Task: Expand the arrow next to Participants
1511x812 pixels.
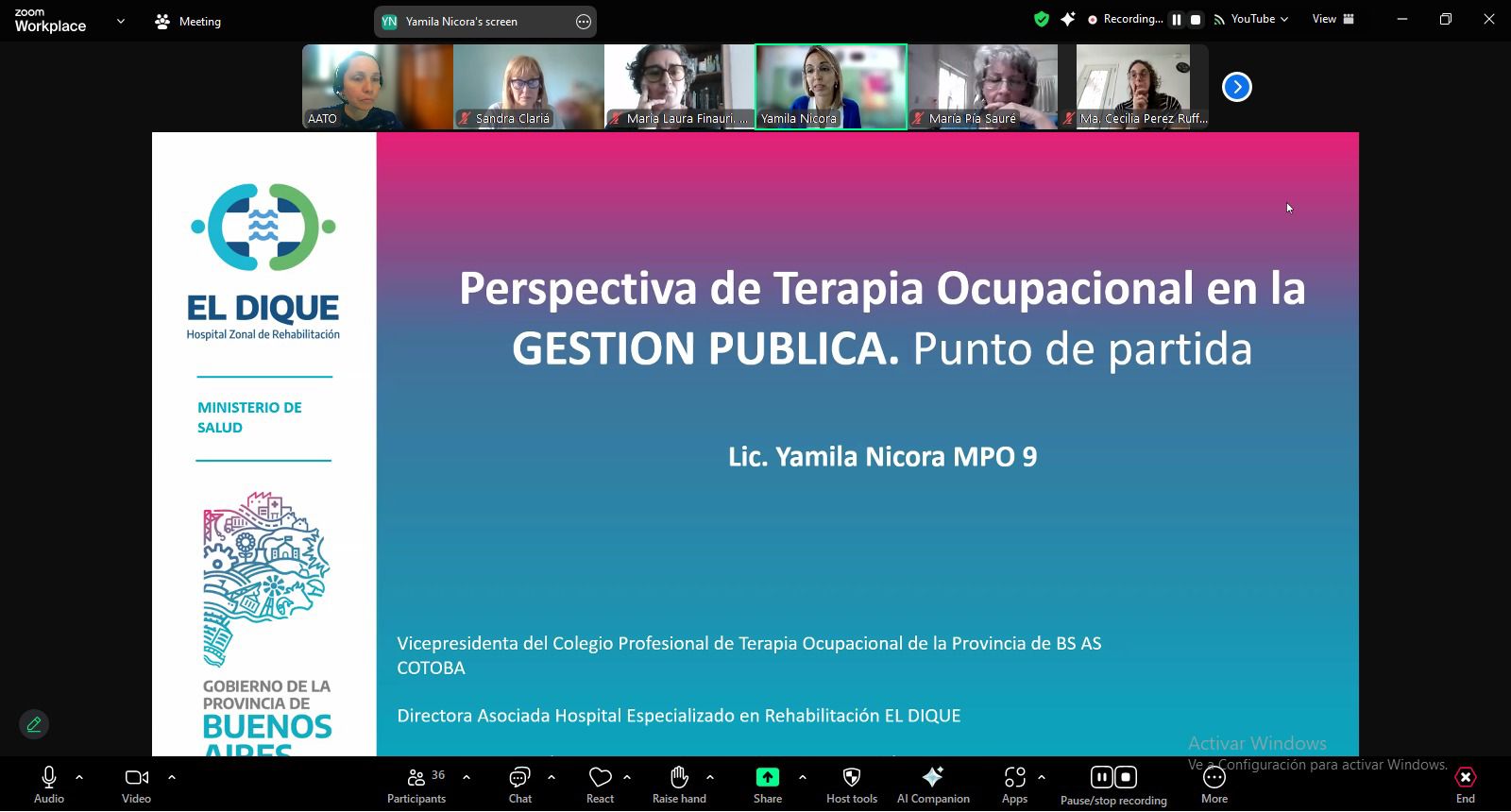Action: (467, 778)
